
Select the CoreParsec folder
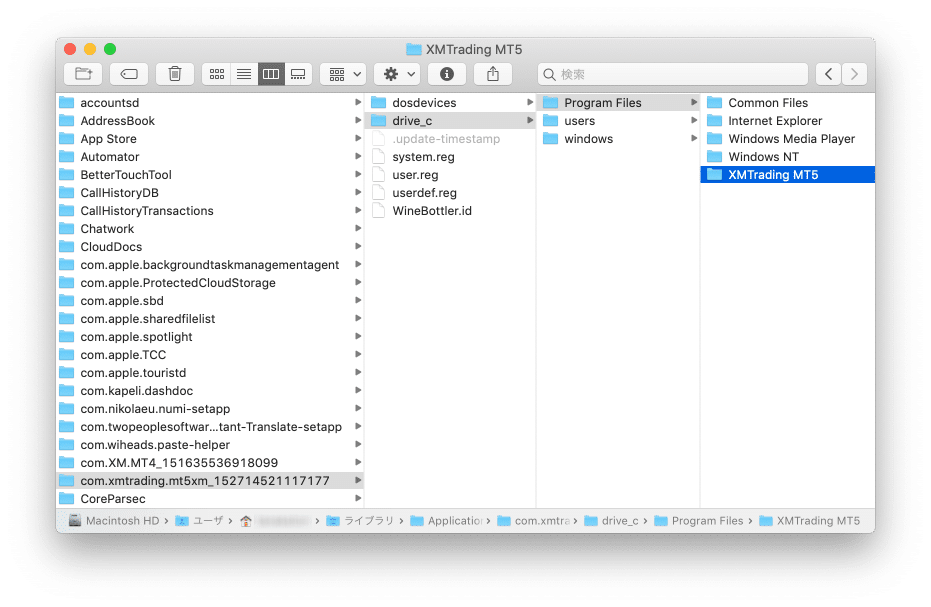[210, 498]
